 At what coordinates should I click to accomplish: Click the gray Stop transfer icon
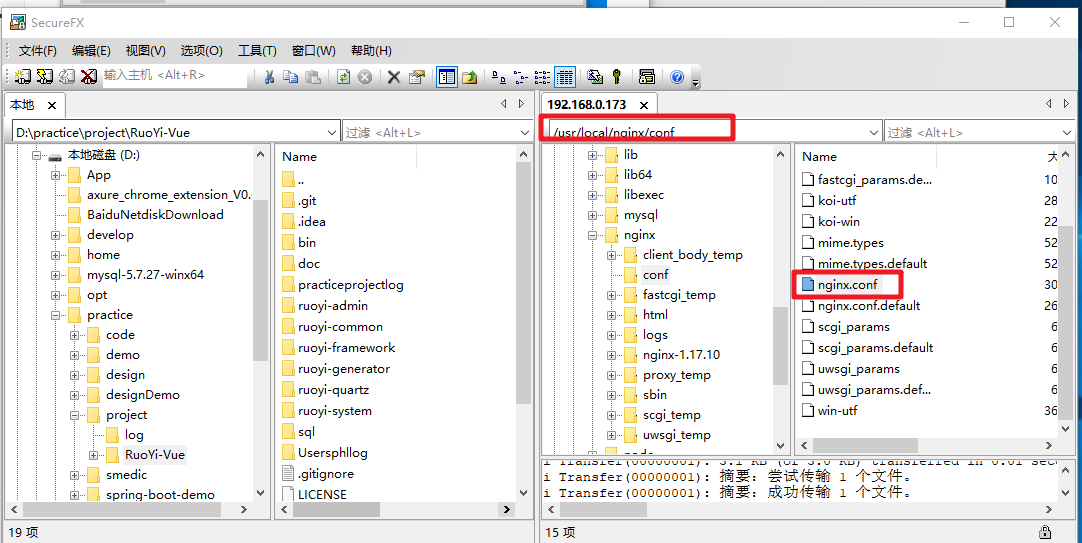[364, 77]
